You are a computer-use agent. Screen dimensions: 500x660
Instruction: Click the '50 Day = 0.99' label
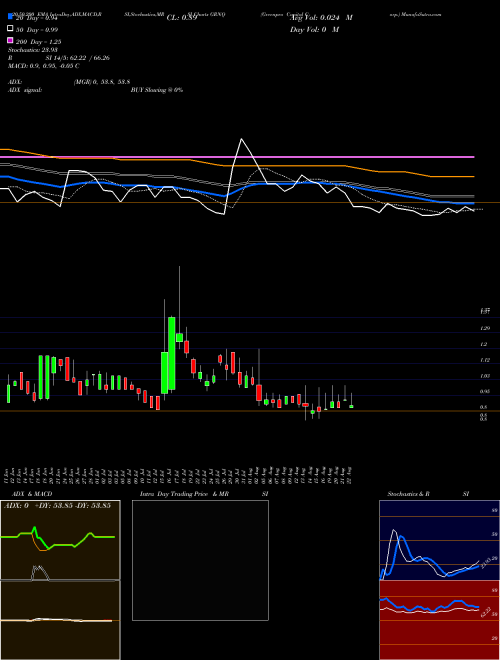tap(37, 29)
